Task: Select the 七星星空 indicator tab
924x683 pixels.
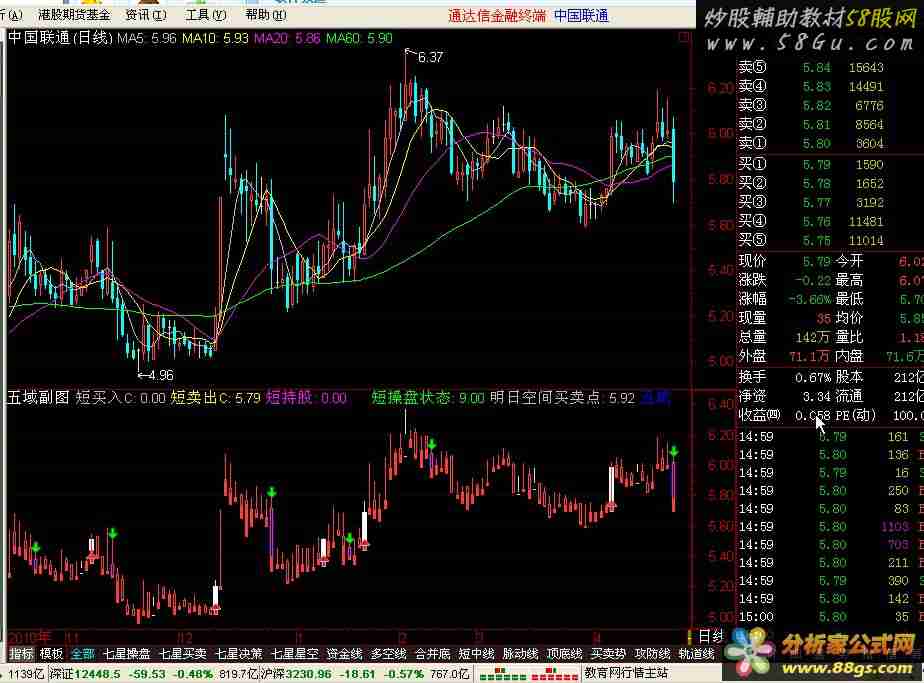Action: click(x=295, y=654)
